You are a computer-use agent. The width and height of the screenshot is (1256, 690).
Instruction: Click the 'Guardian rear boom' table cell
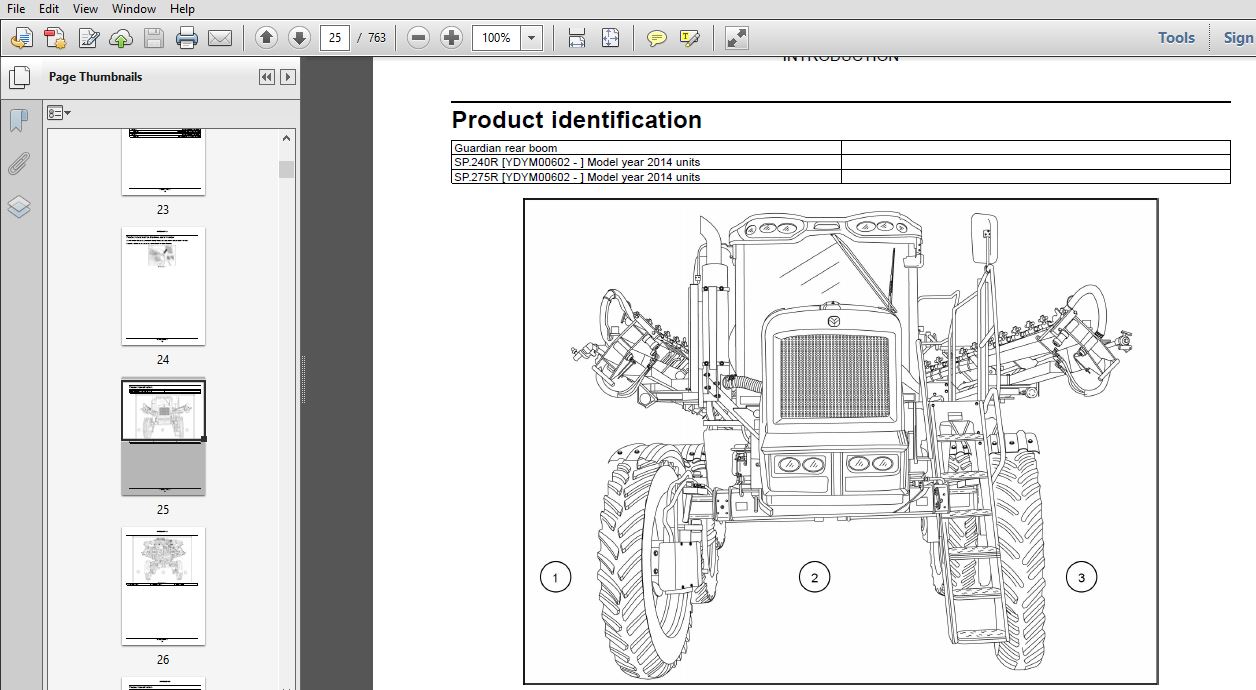pyautogui.click(x=646, y=148)
